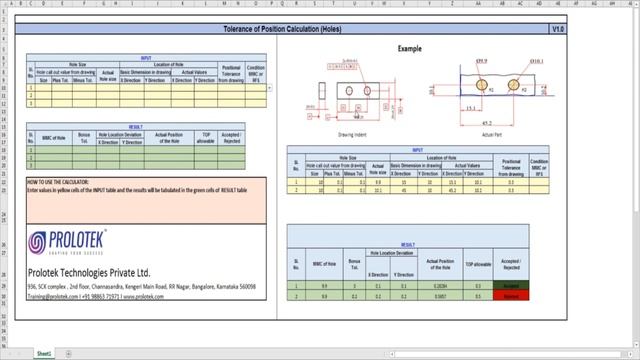This screenshot has width=640, height=360.
Task: Select Actual hole size input cell in row 2
Action: pyautogui.click(x=108, y=96)
